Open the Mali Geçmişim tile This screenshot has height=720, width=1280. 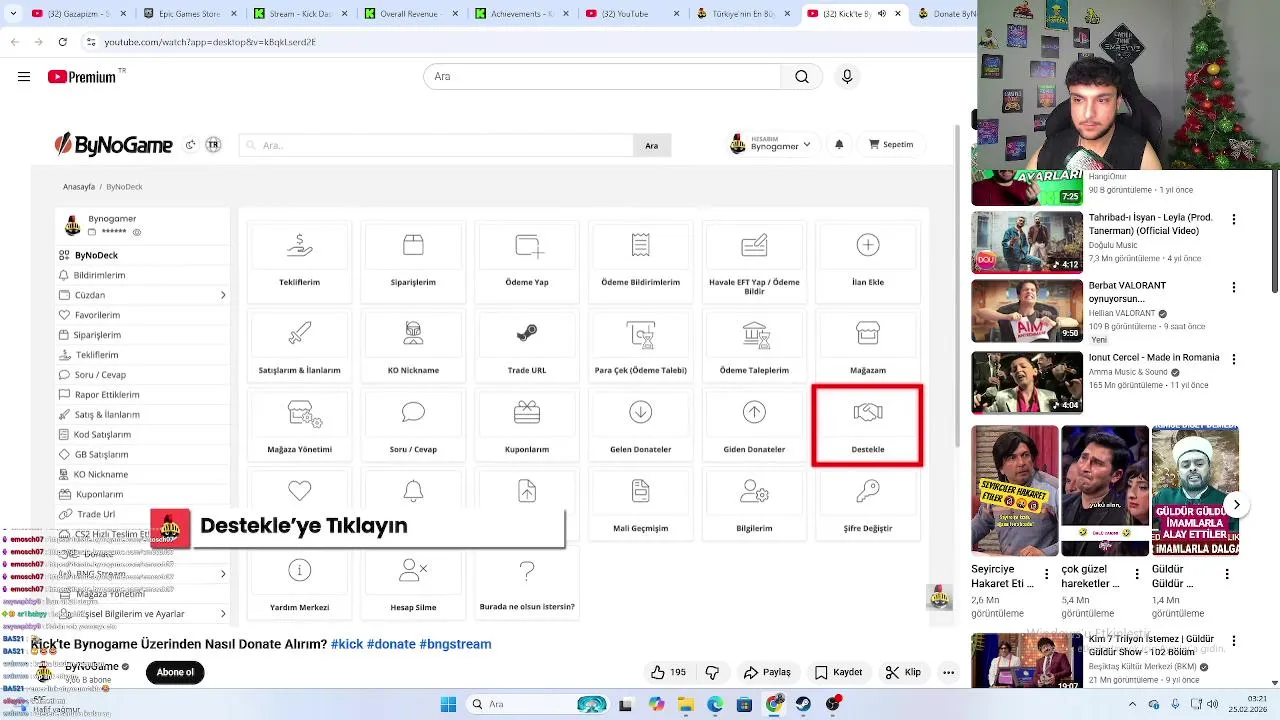click(641, 505)
